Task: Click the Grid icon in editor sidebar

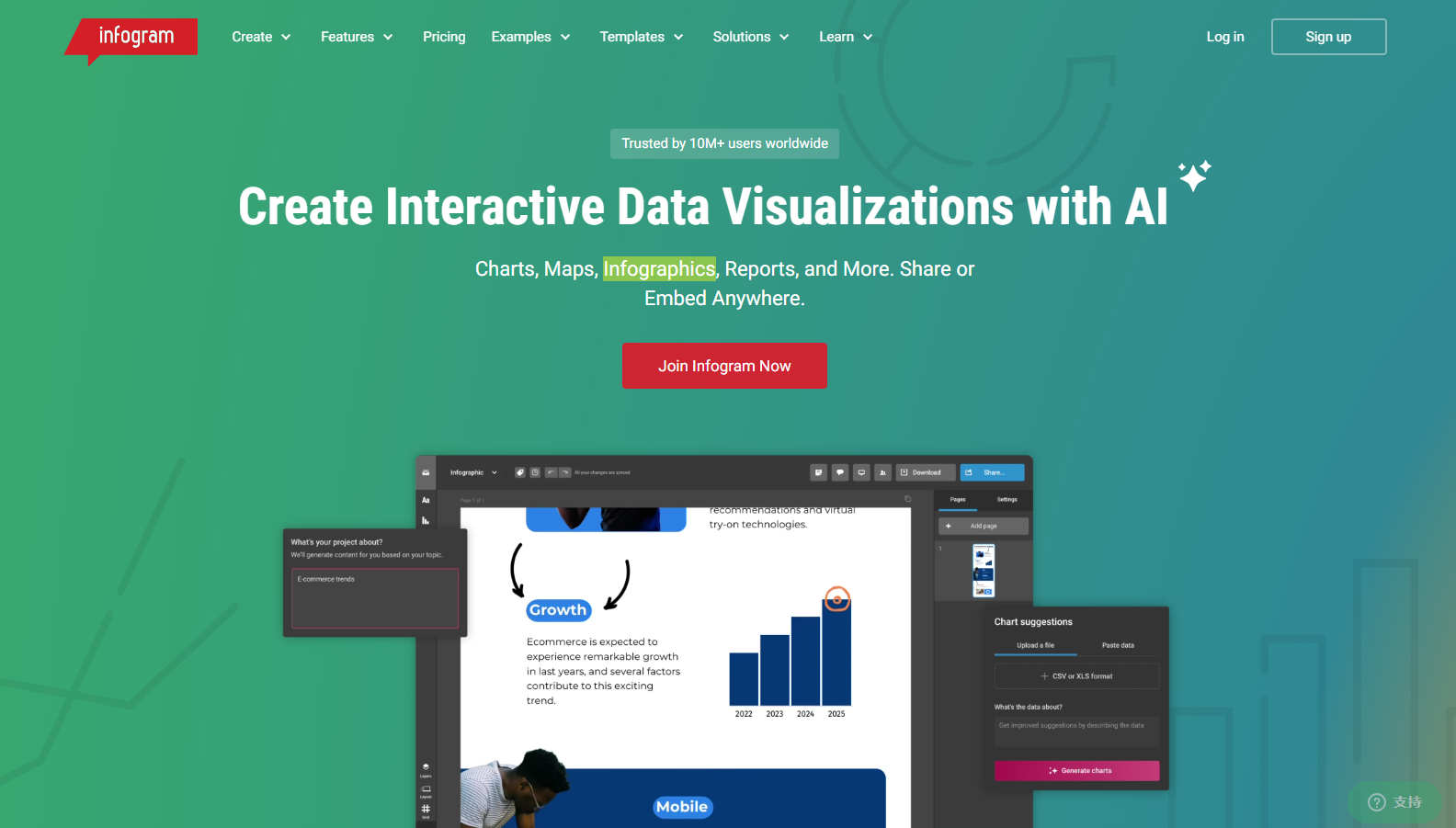Action: 426,811
